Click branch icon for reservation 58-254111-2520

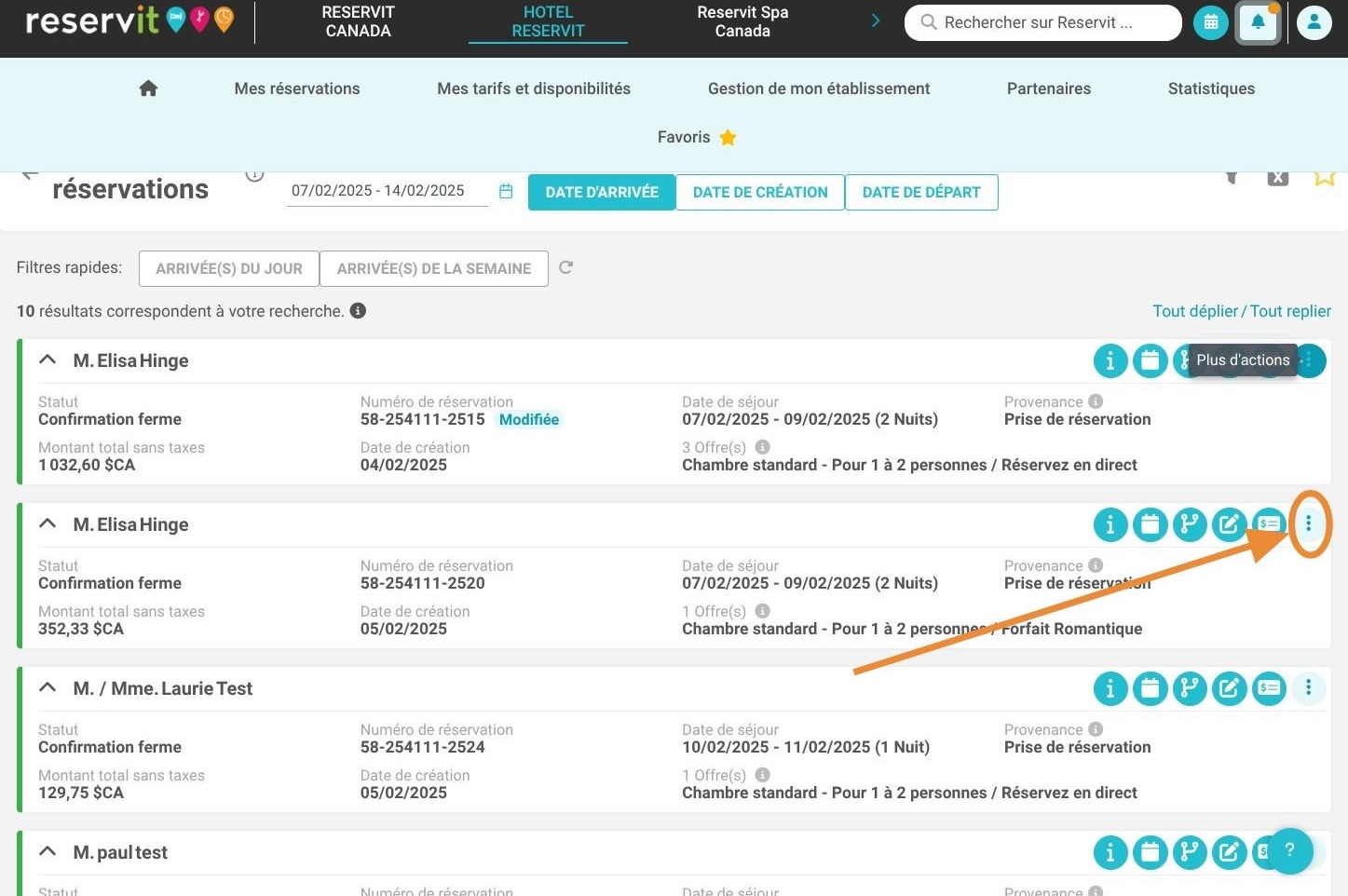pos(1190,524)
